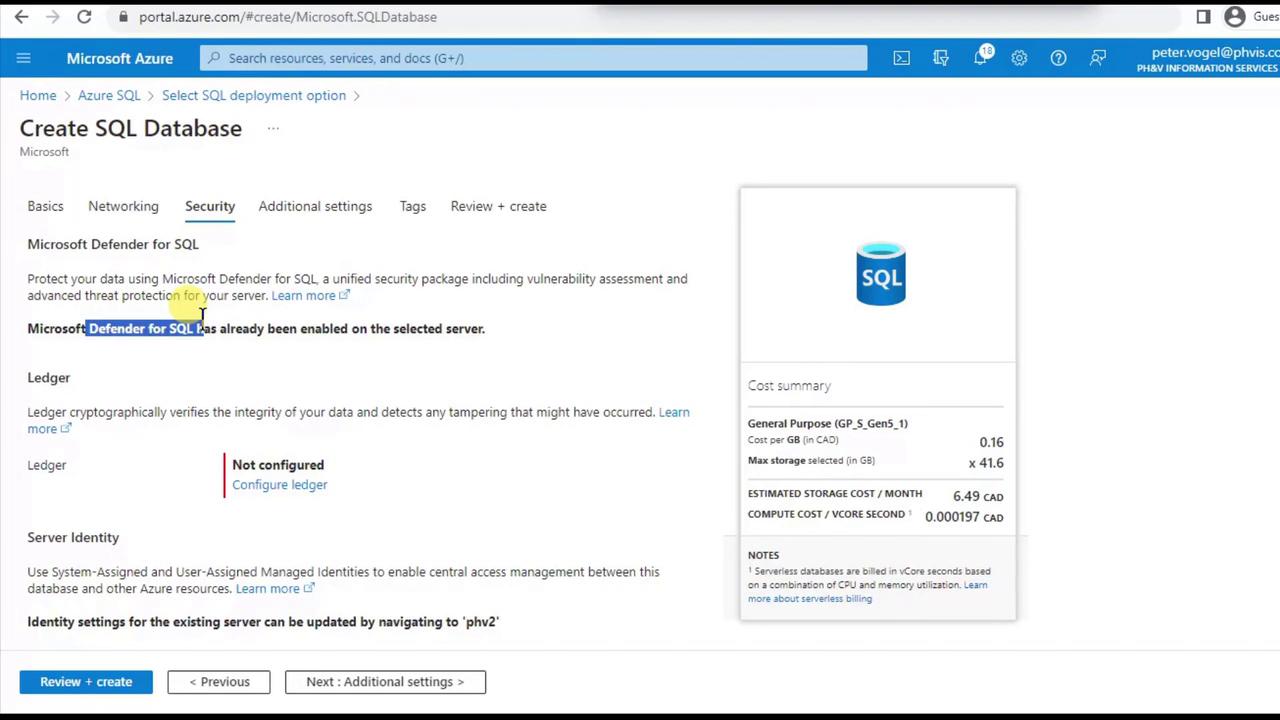Go to Home in the breadcrumb
1280x720 pixels.
(38, 95)
